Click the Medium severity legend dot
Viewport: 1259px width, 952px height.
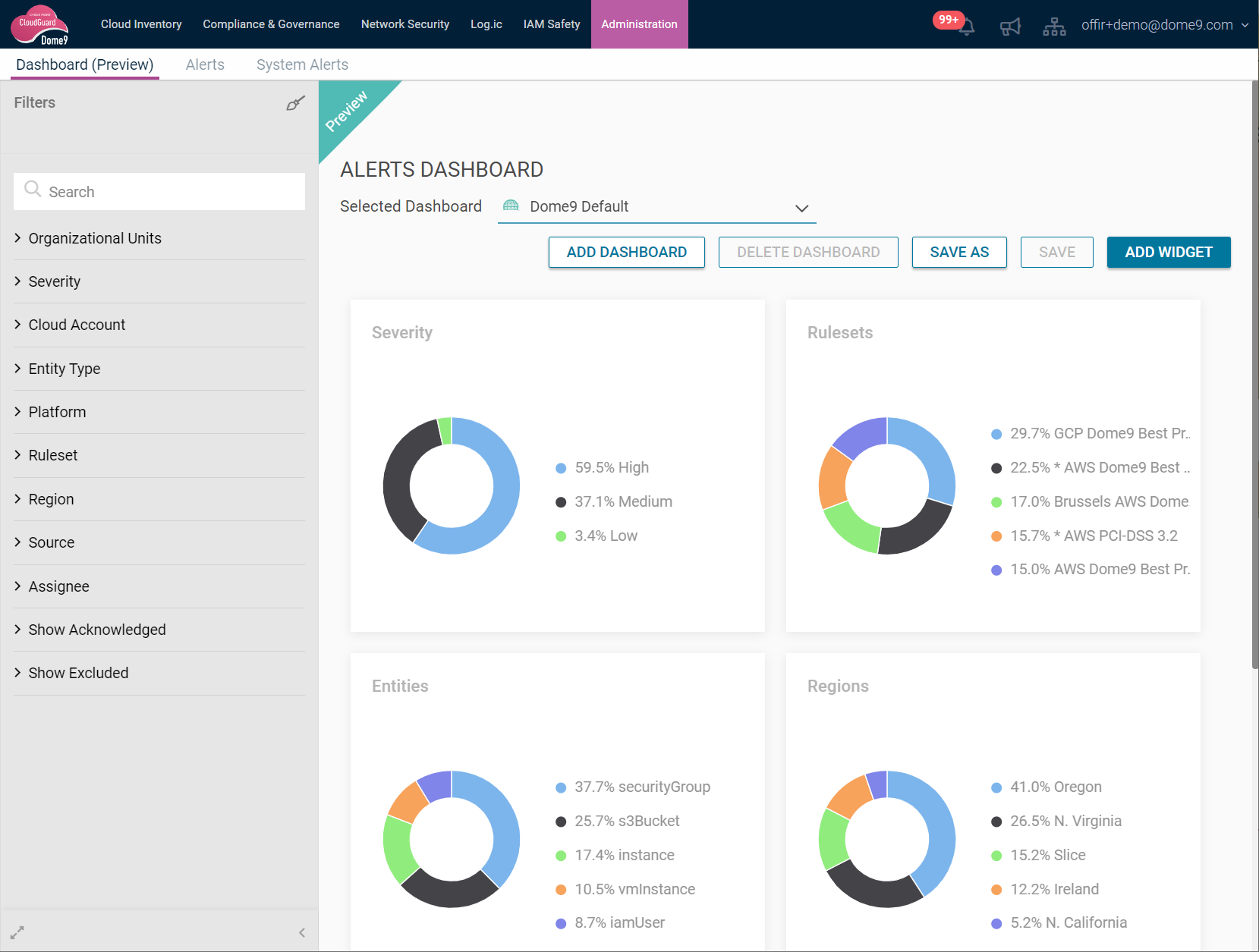click(561, 502)
